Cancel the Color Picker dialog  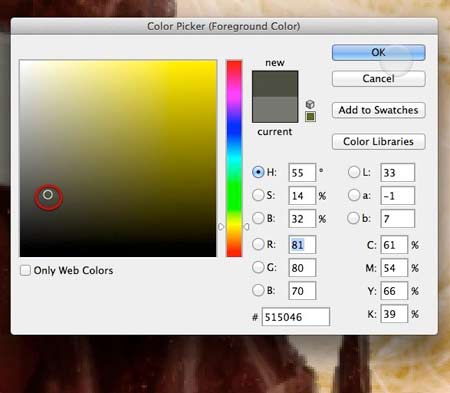coord(378,79)
